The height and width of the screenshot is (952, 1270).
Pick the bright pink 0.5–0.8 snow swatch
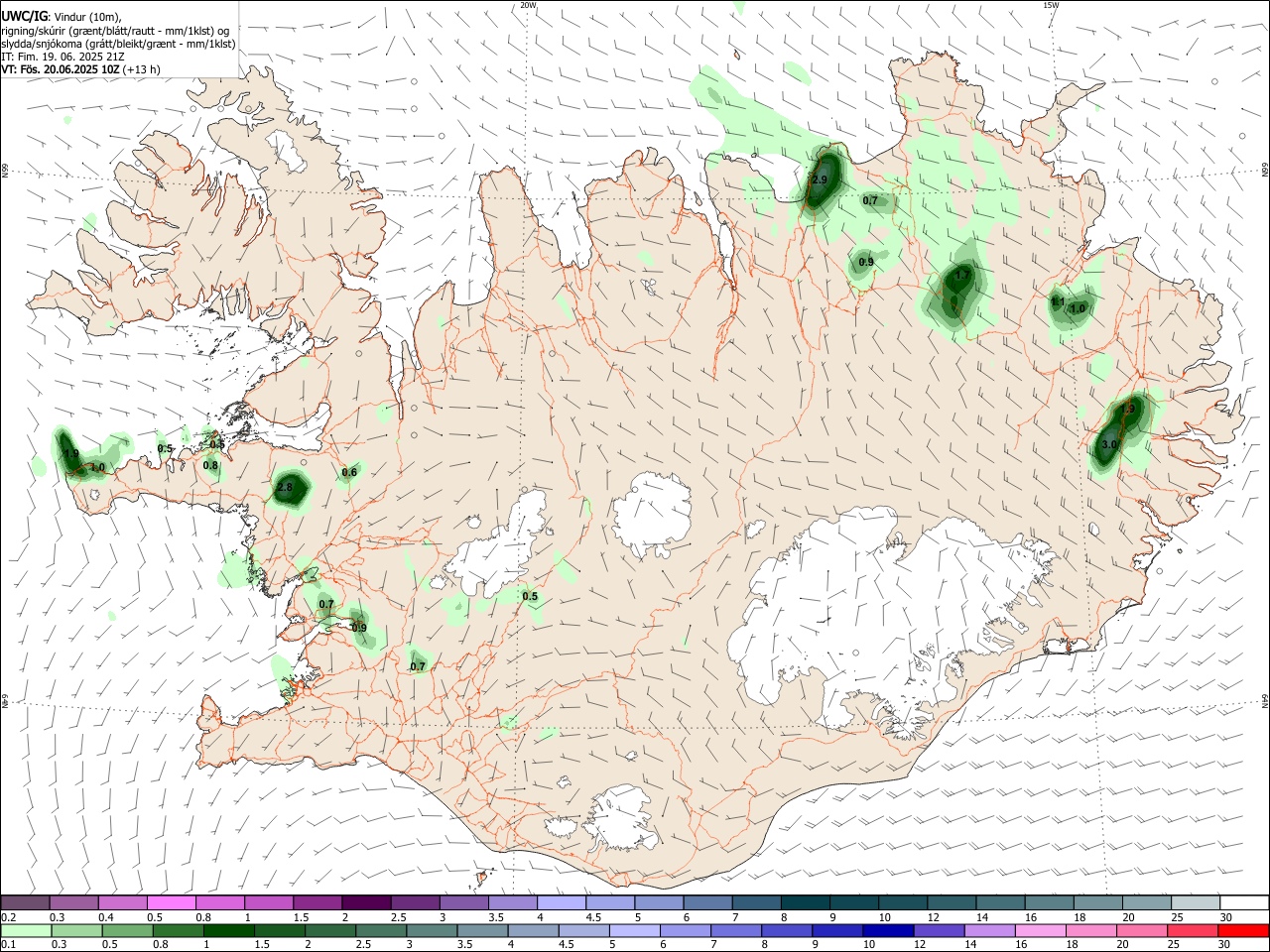click(171, 902)
